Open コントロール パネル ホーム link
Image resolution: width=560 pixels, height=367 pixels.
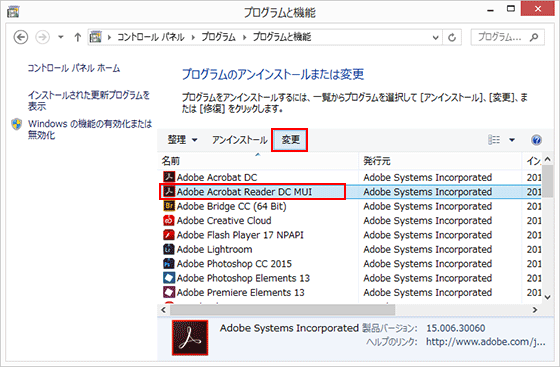pos(74,68)
